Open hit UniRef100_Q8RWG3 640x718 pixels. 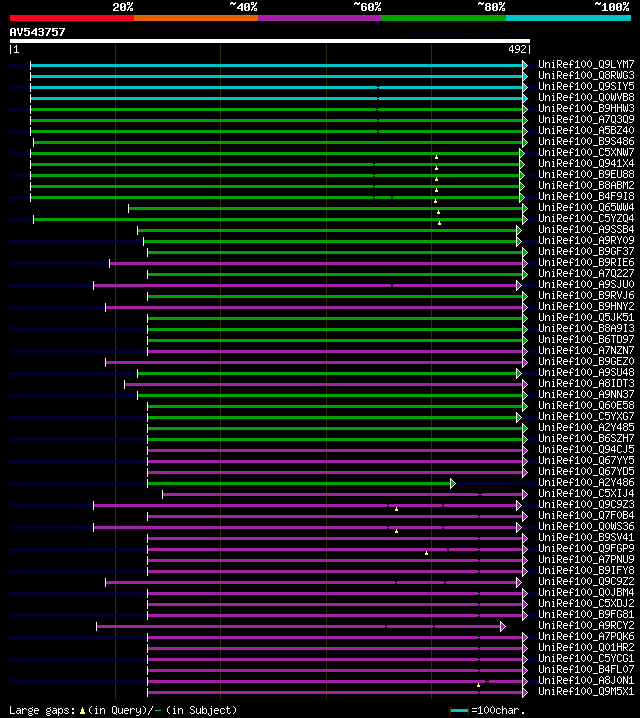pyautogui.click(x=586, y=76)
